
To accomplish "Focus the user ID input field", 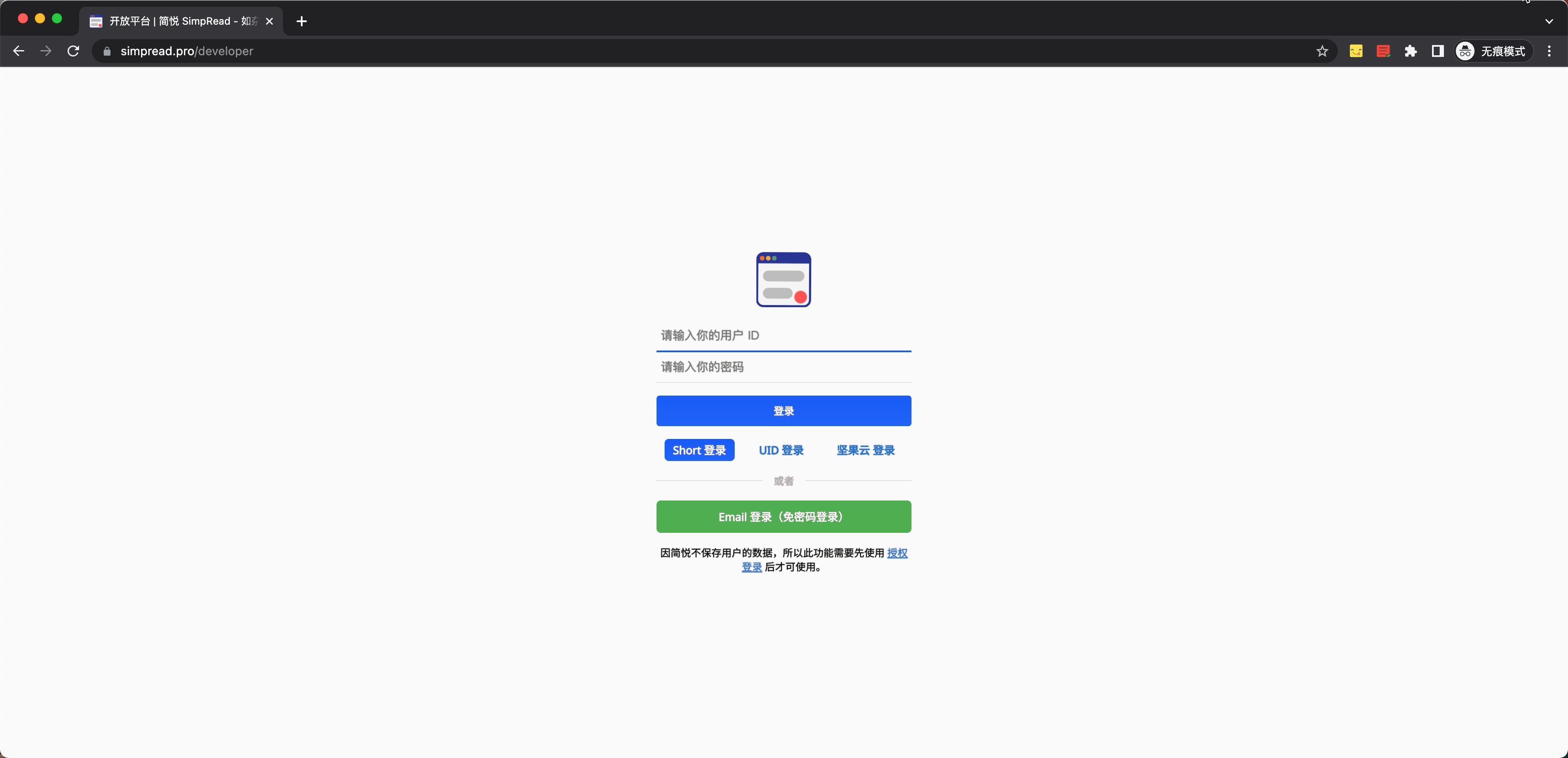I will (x=784, y=336).
